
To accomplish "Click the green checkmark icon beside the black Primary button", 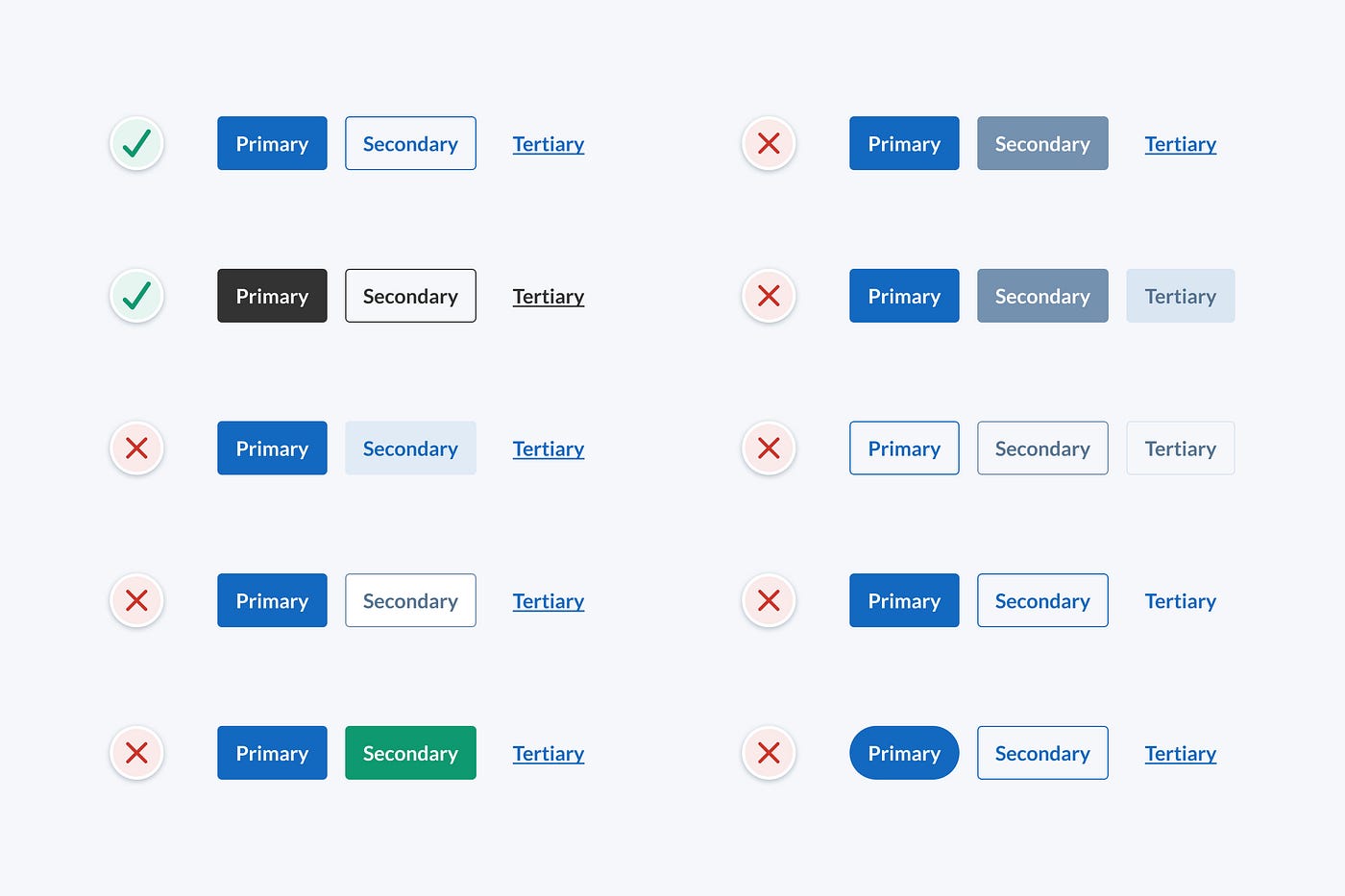I will 136,296.
